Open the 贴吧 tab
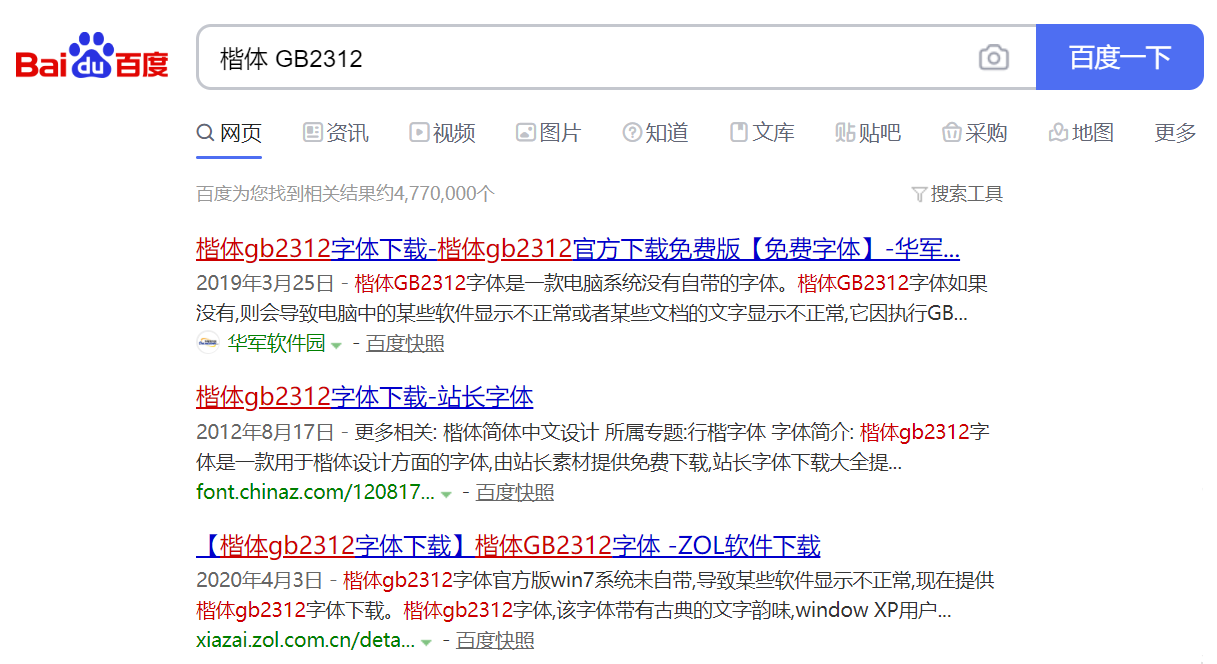This screenshot has width=1217, height=664. (x=868, y=132)
